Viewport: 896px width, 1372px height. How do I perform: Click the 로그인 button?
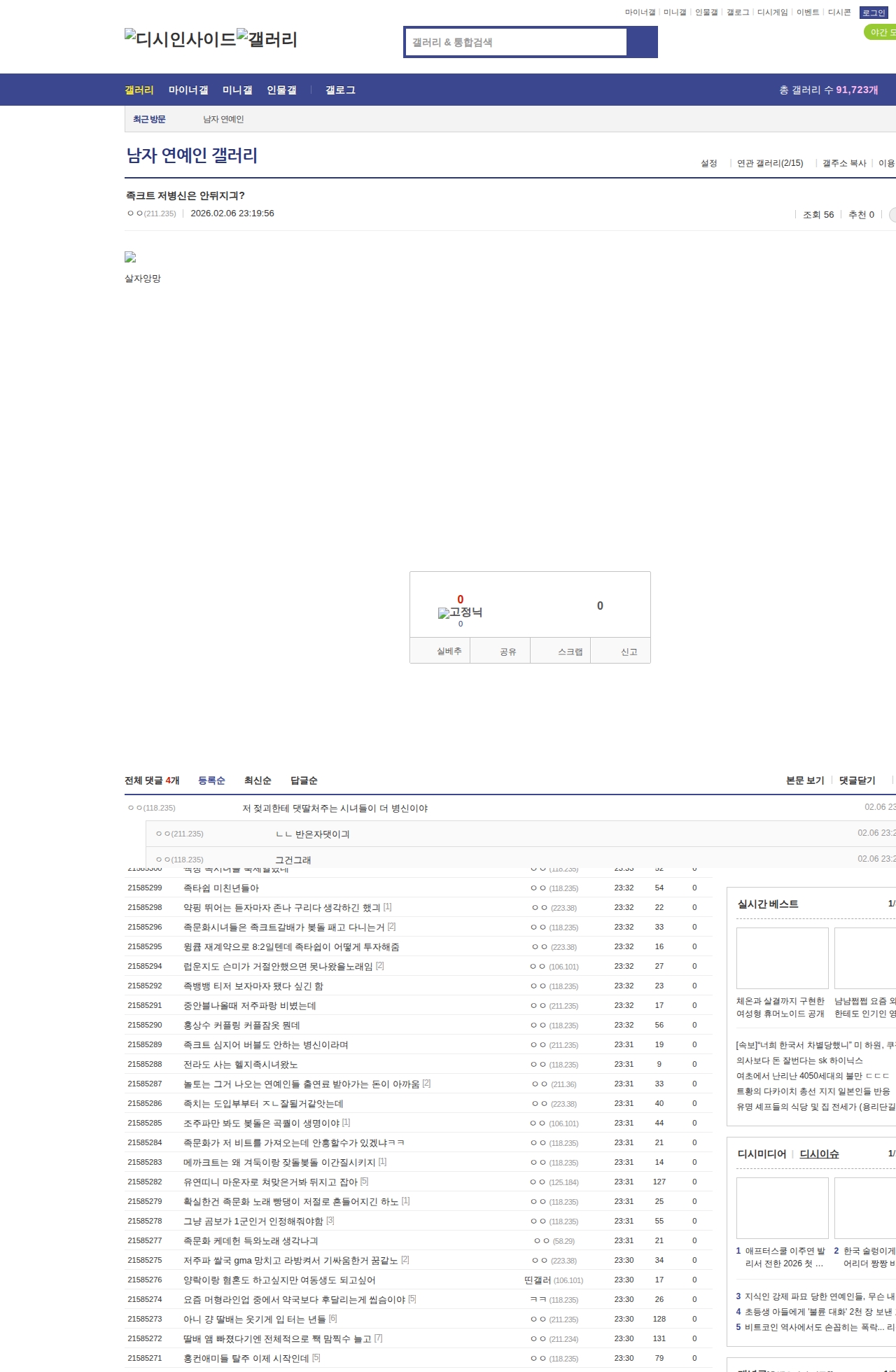tap(874, 13)
